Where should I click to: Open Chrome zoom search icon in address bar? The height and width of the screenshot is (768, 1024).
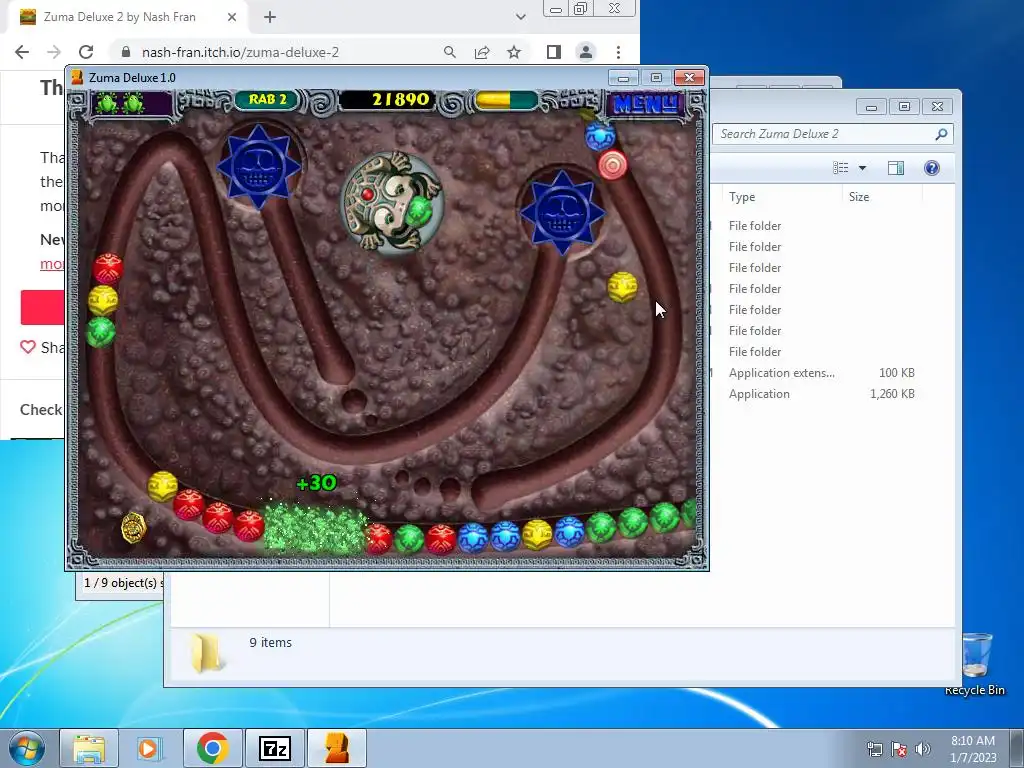coord(449,52)
